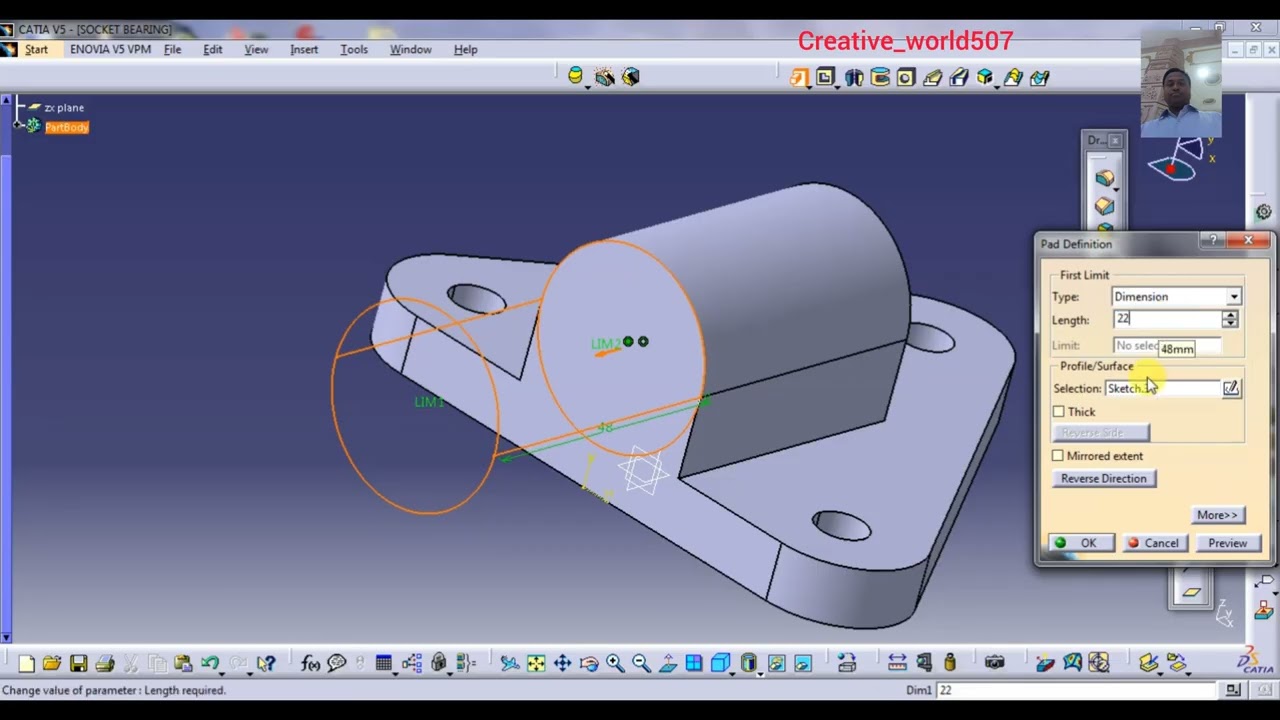Open the Start menu in CATIA
The width and height of the screenshot is (1280, 720).
pos(36,49)
